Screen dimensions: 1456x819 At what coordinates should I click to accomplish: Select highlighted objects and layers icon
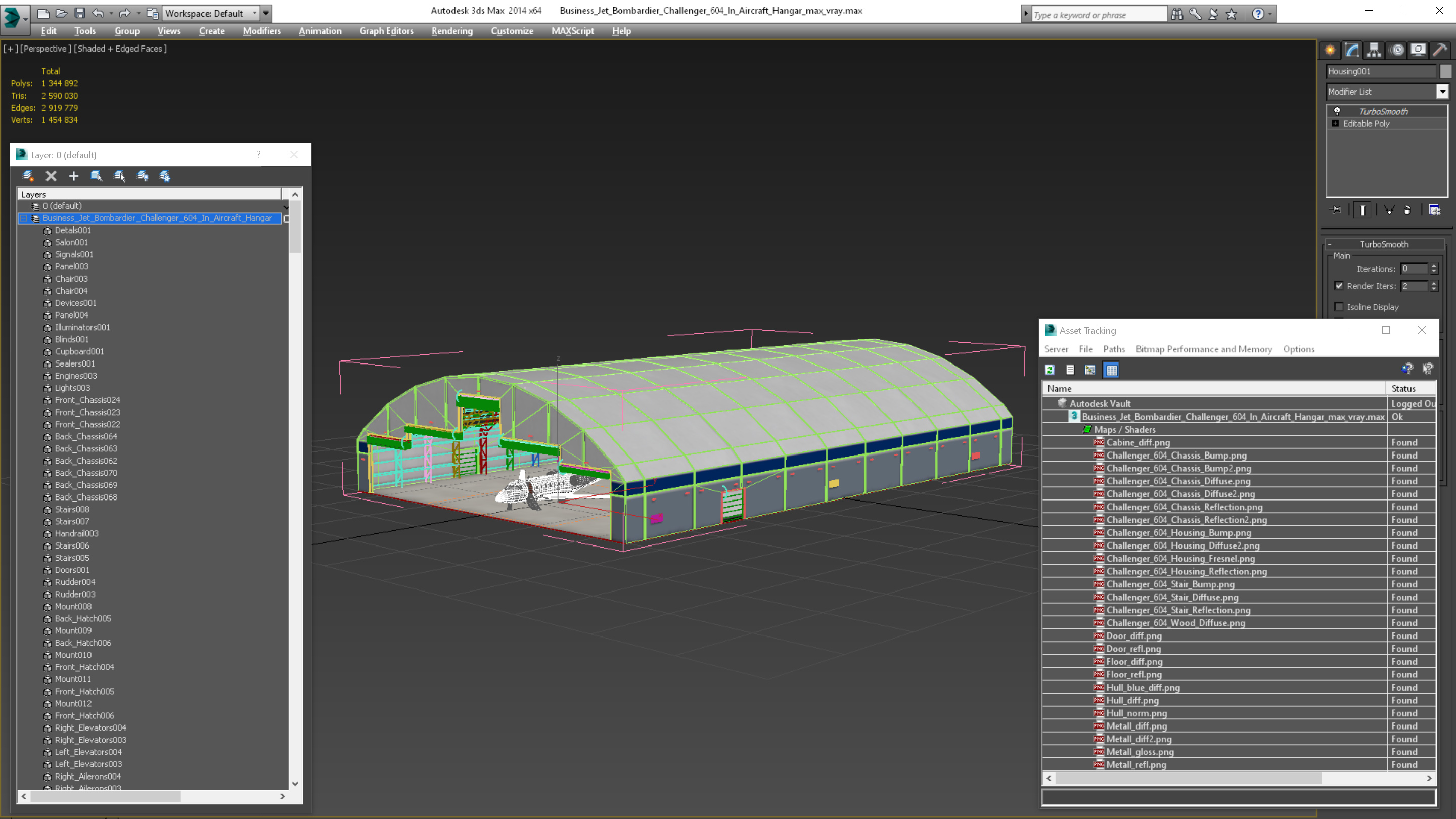[96, 176]
